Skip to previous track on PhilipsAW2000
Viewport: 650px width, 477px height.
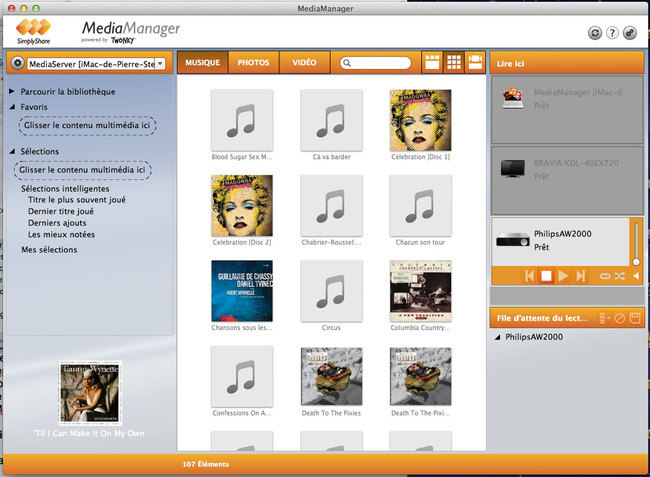tap(529, 276)
